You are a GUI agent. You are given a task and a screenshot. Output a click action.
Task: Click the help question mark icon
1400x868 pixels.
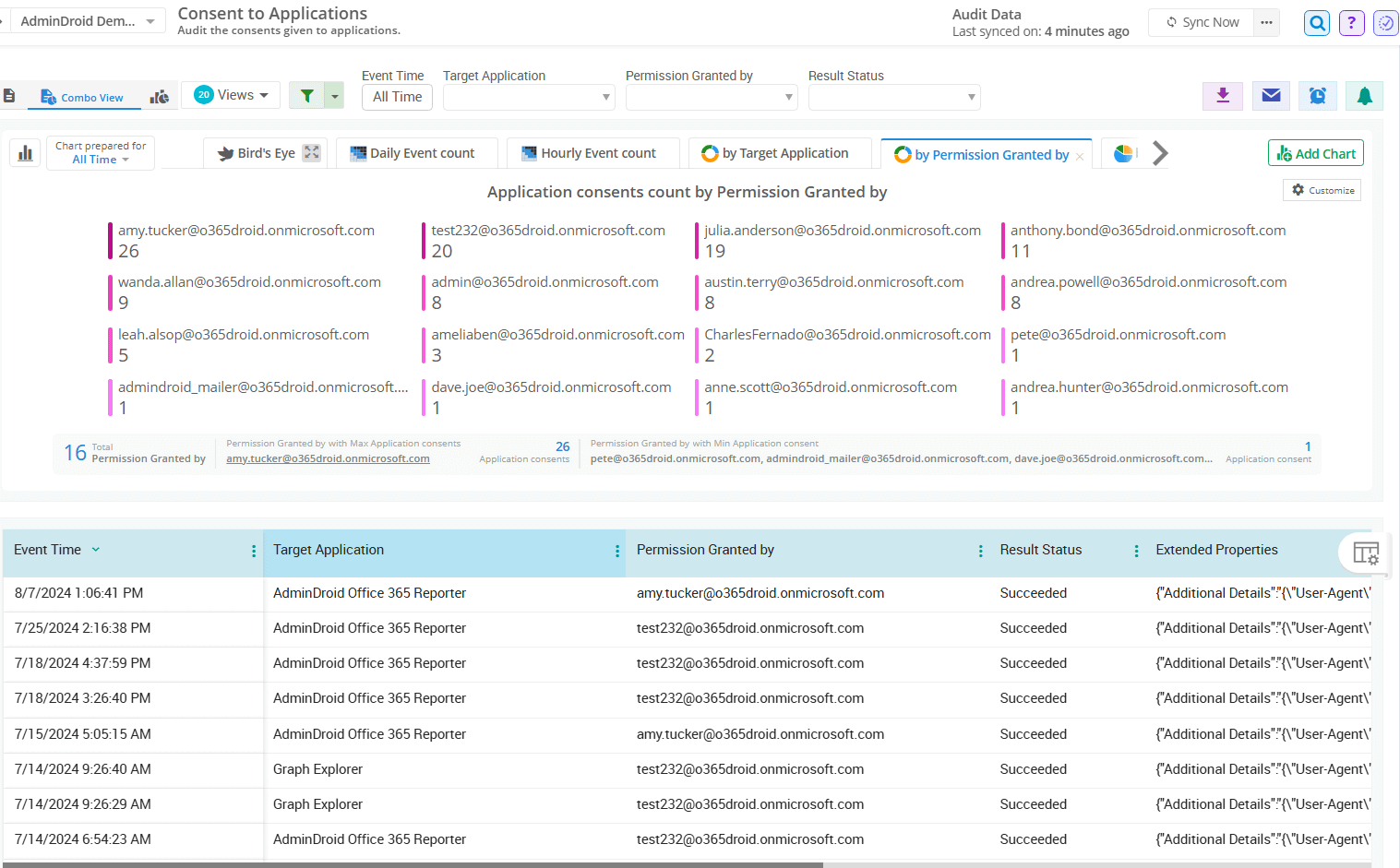pyautogui.click(x=1351, y=22)
